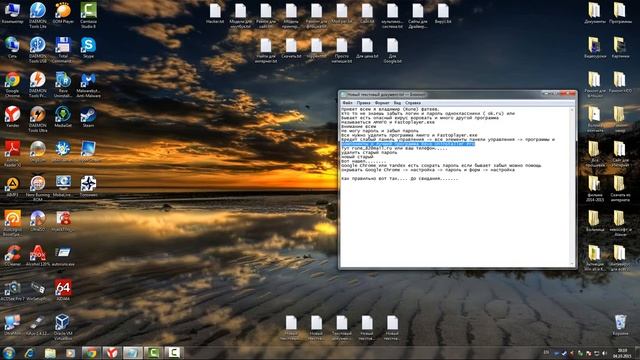Click the Notepad vertical scrollbar
640x360 pixels.
click(x=572, y=187)
